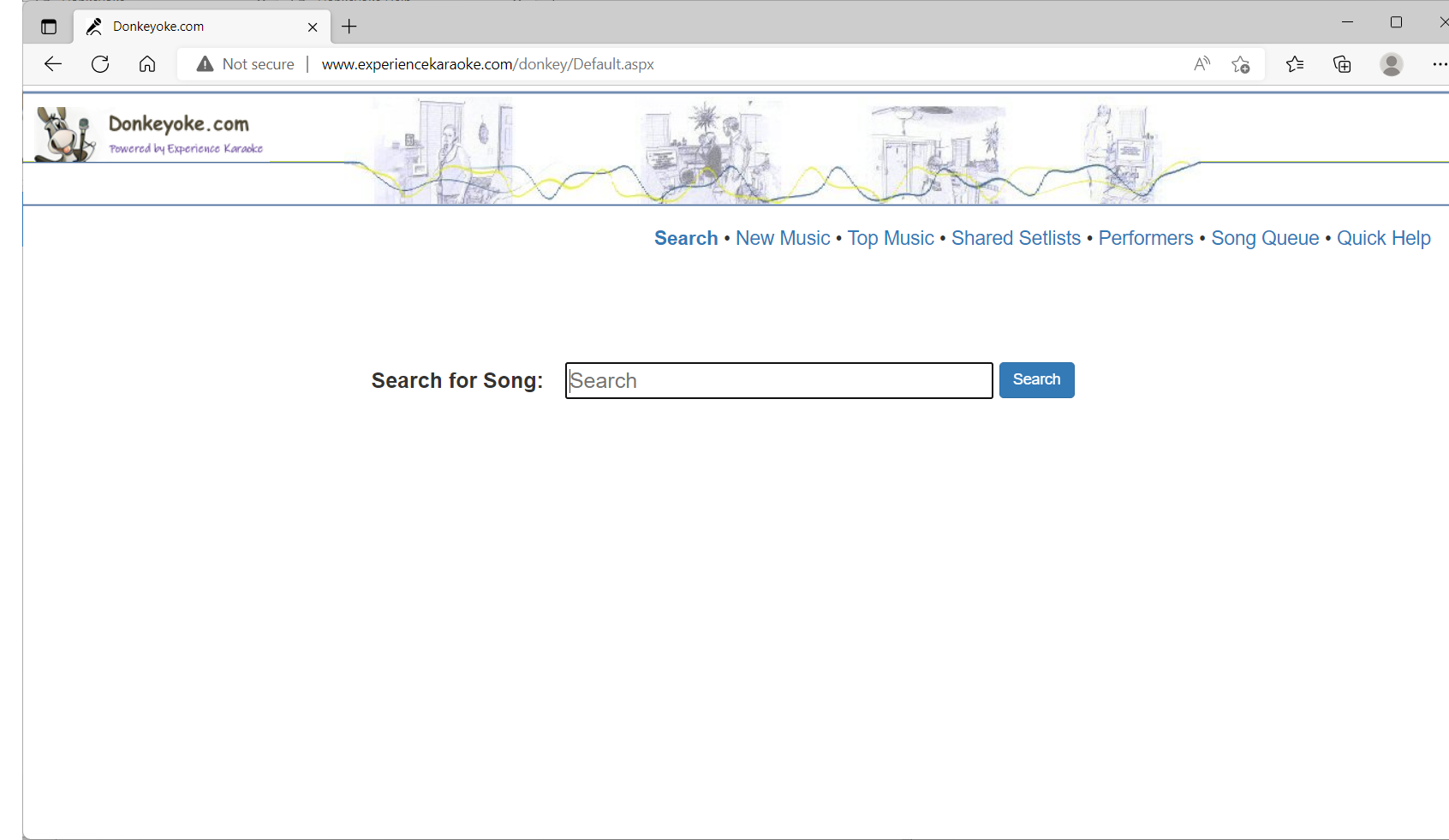Click the back navigation arrow
The width and height of the screenshot is (1449, 840).
[52, 63]
